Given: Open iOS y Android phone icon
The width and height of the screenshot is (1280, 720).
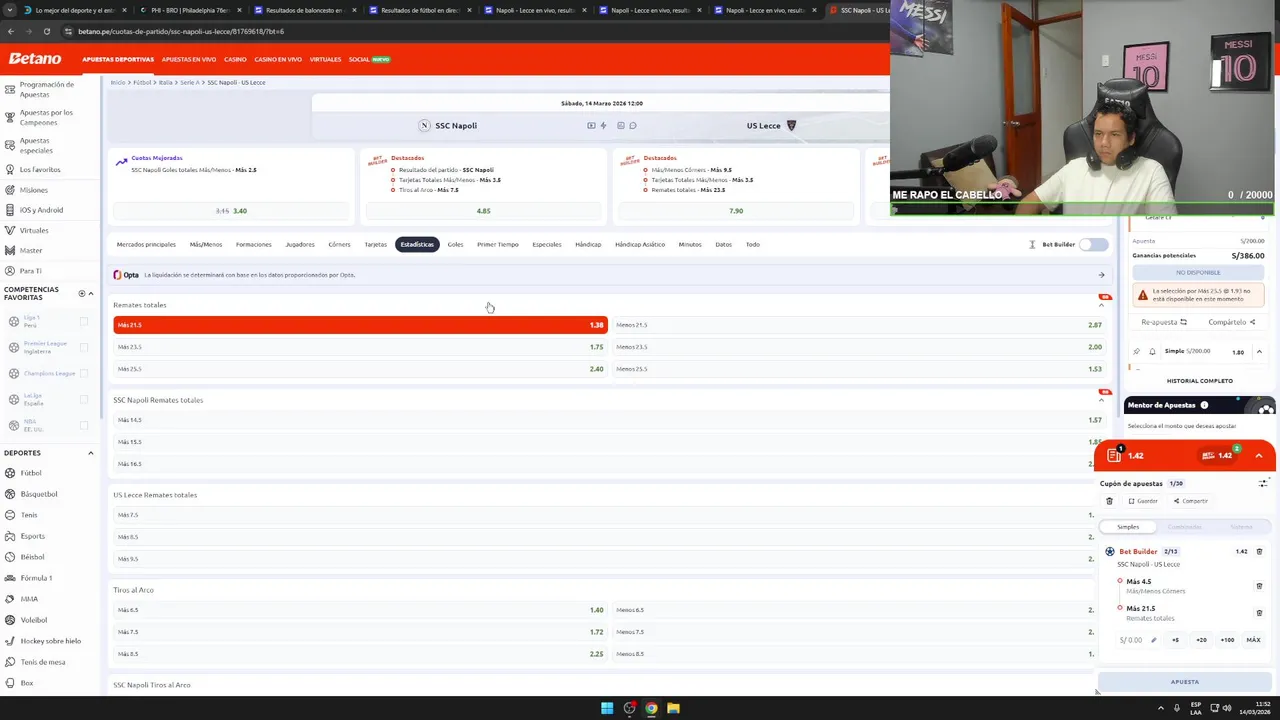Looking at the screenshot, I should tap(9, 210).
